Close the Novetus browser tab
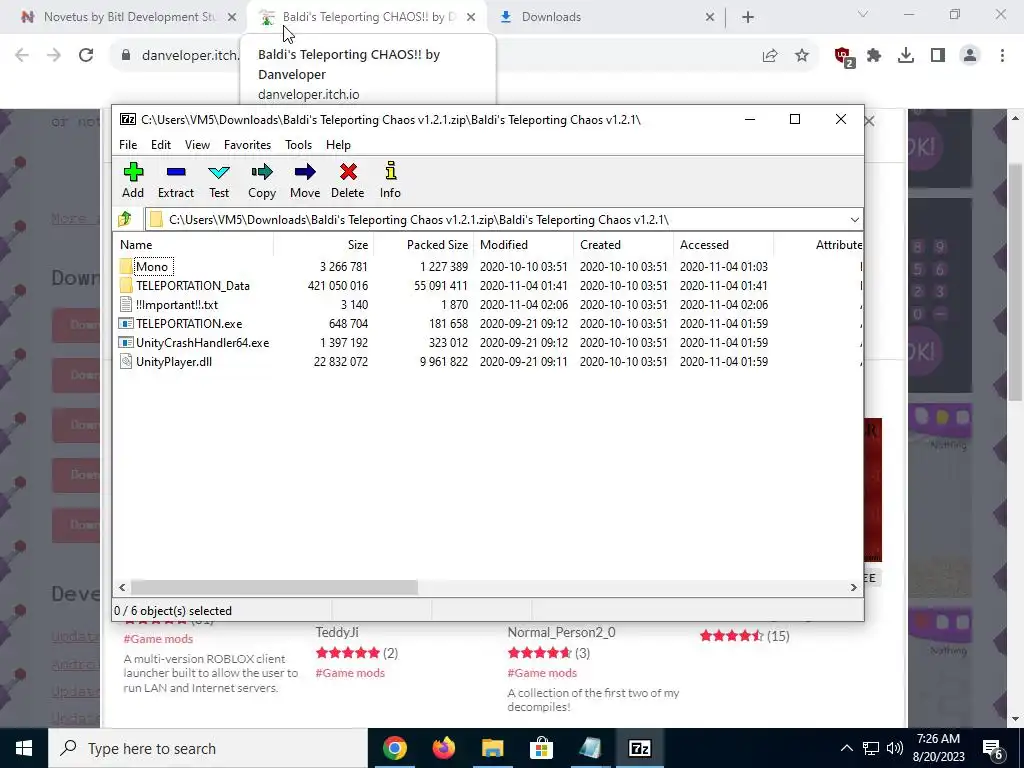 pyautogui.click(x=232, y=17)
